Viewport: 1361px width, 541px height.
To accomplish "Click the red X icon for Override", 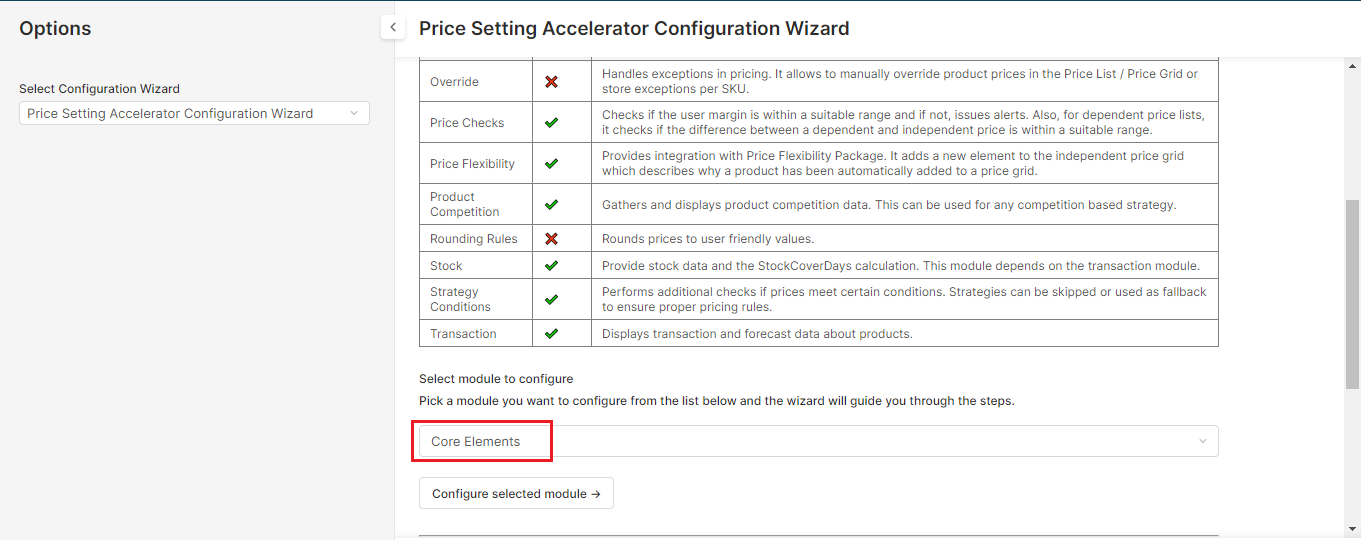I will click(551, 82).
